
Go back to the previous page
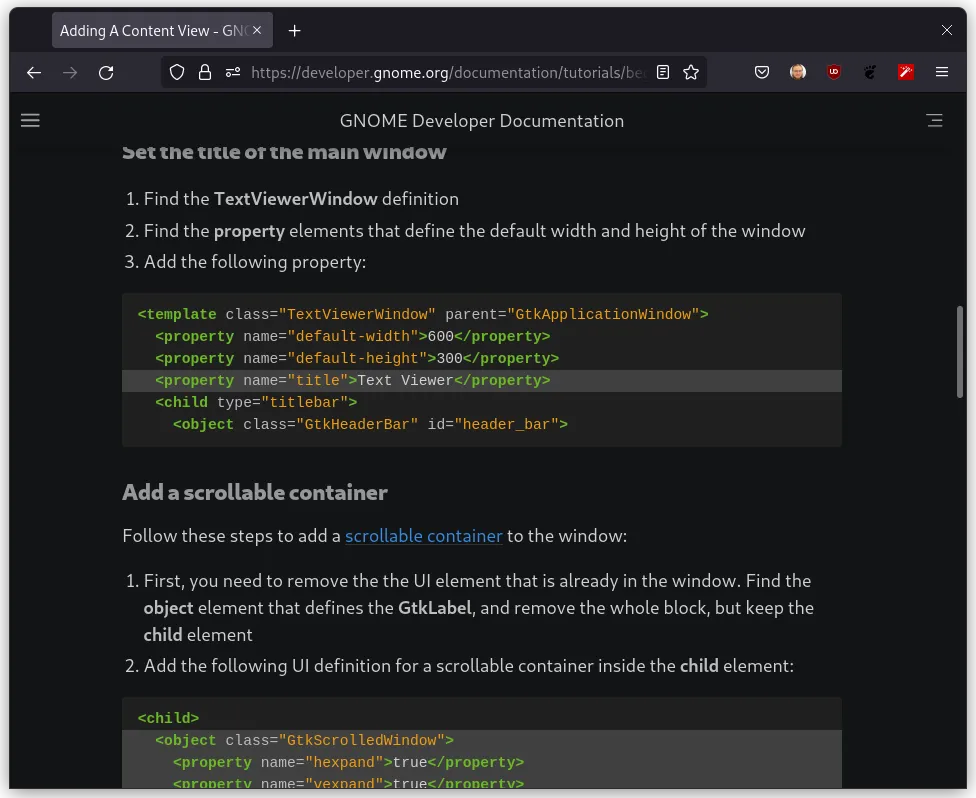click(34, 72)
